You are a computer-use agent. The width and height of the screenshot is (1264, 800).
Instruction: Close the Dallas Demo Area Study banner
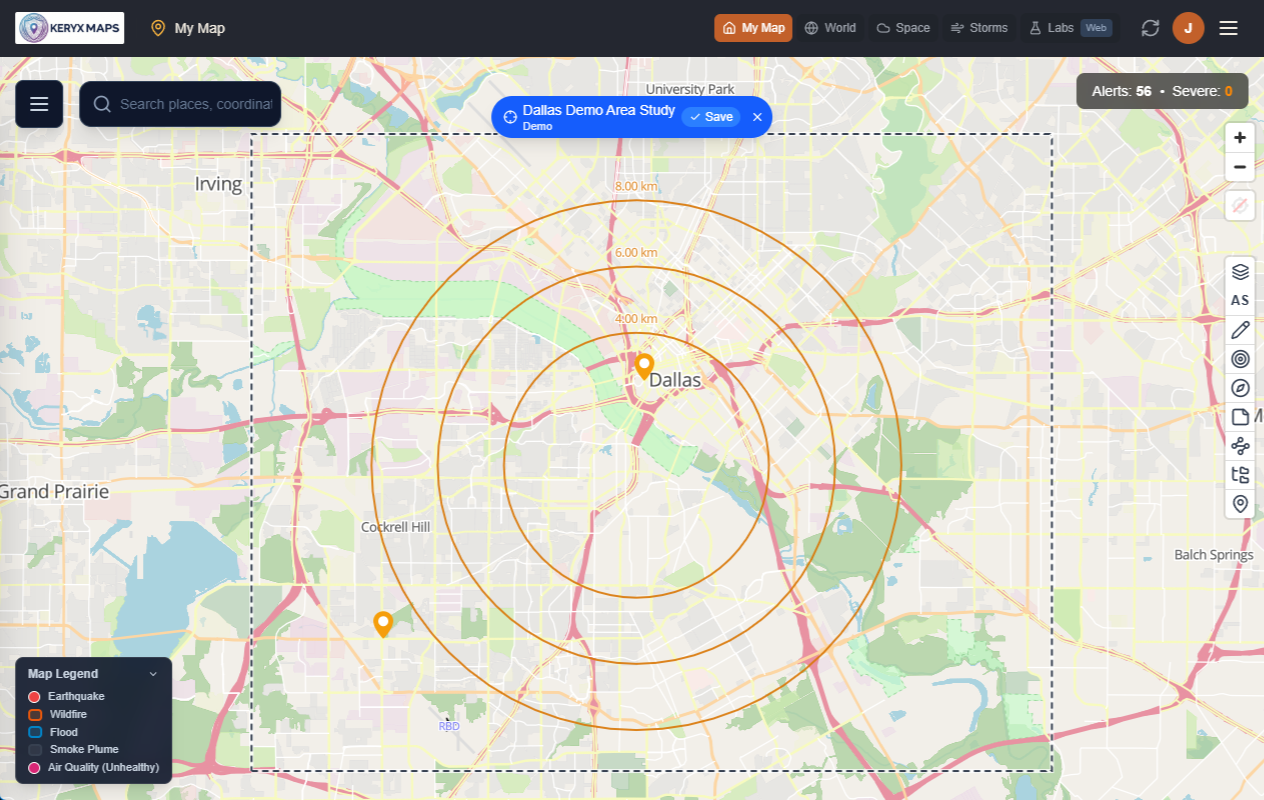coord(757,117)
